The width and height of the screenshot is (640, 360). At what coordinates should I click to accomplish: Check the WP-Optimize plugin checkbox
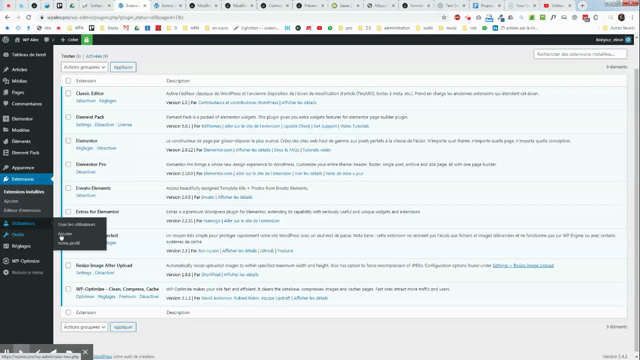click(x=68, y=289)
